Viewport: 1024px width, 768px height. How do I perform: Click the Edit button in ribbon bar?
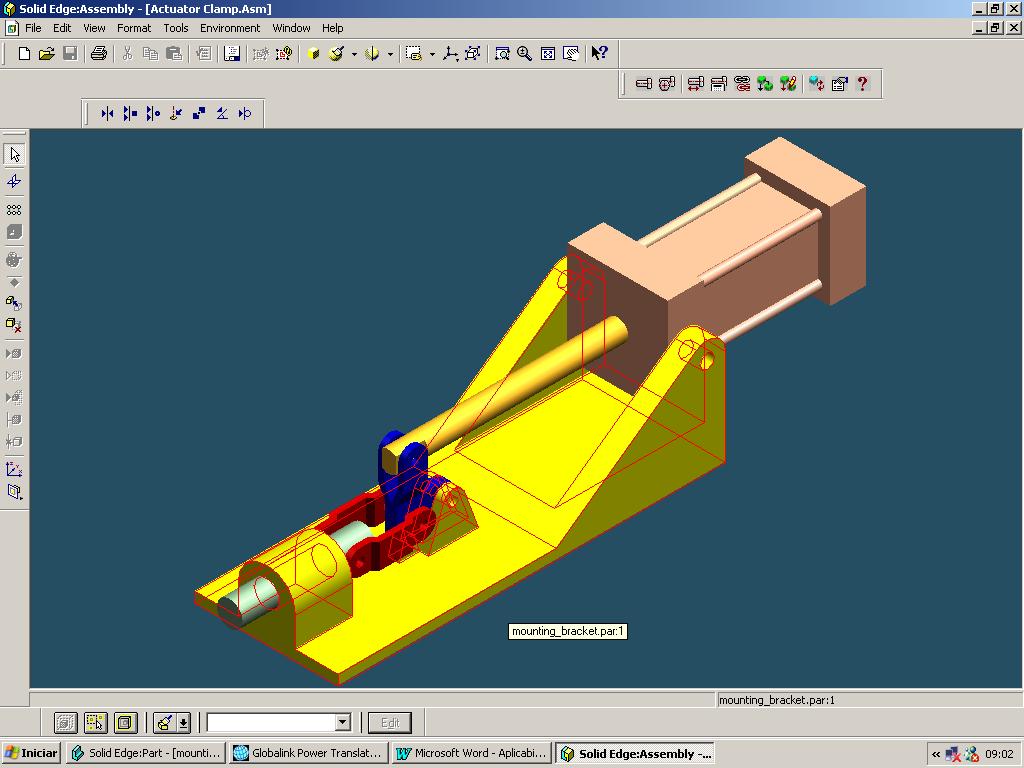[390, 722]
